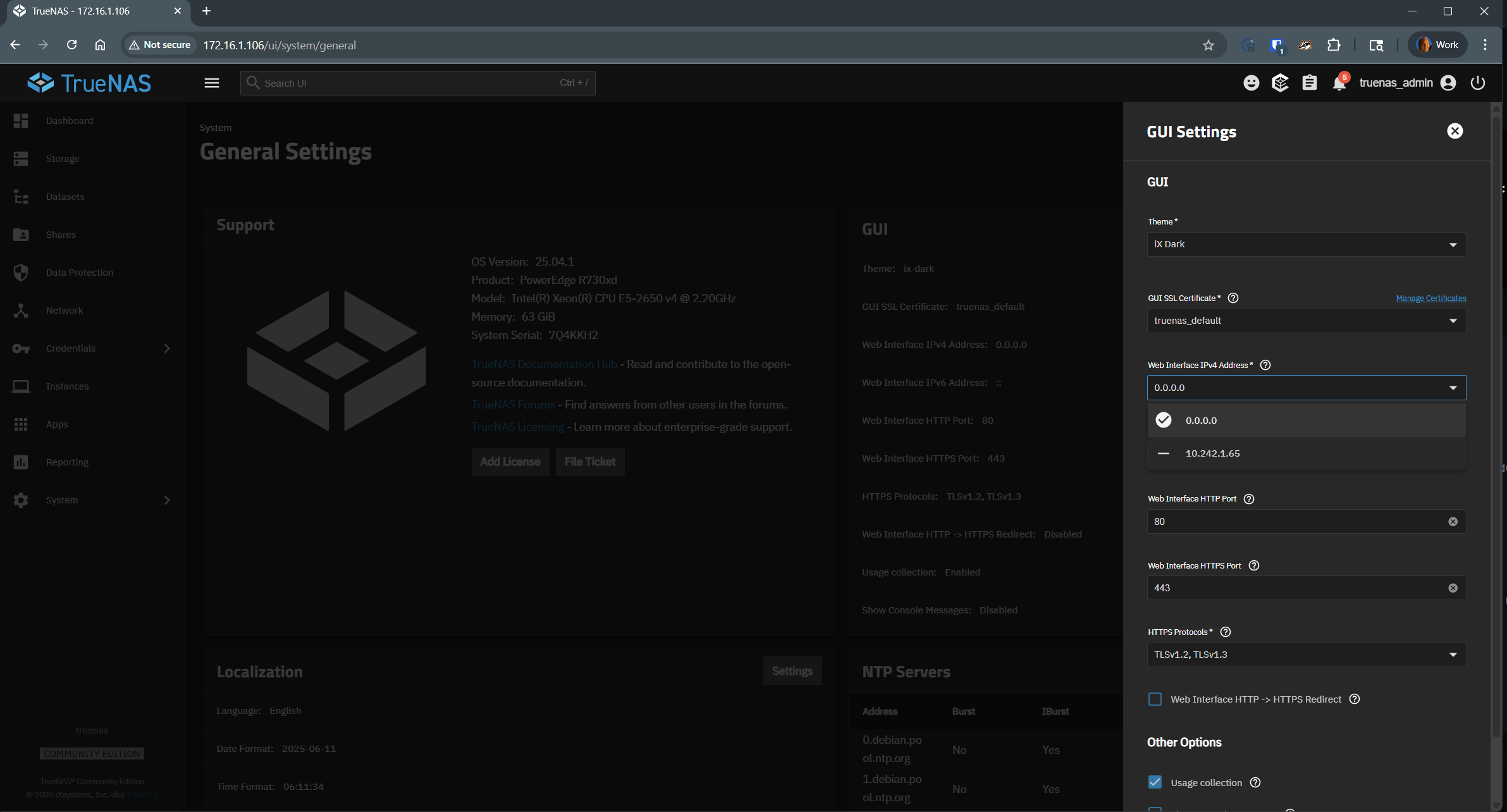Disable the Usage collection checkbox
Screen dimensions: 1507x812
(x=1155, y=782)
